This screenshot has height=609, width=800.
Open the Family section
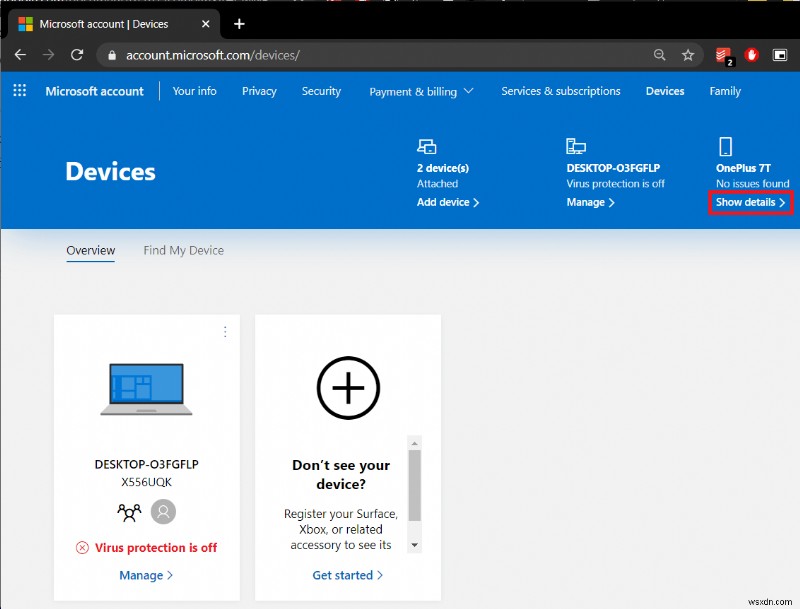(724, 91)
